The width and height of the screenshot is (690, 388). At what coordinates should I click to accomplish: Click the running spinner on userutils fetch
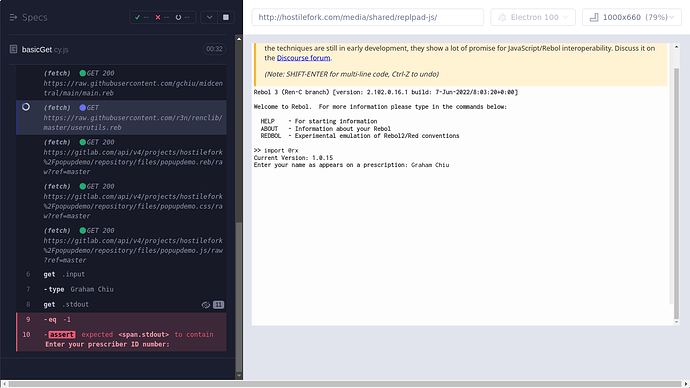pos(26,107)
